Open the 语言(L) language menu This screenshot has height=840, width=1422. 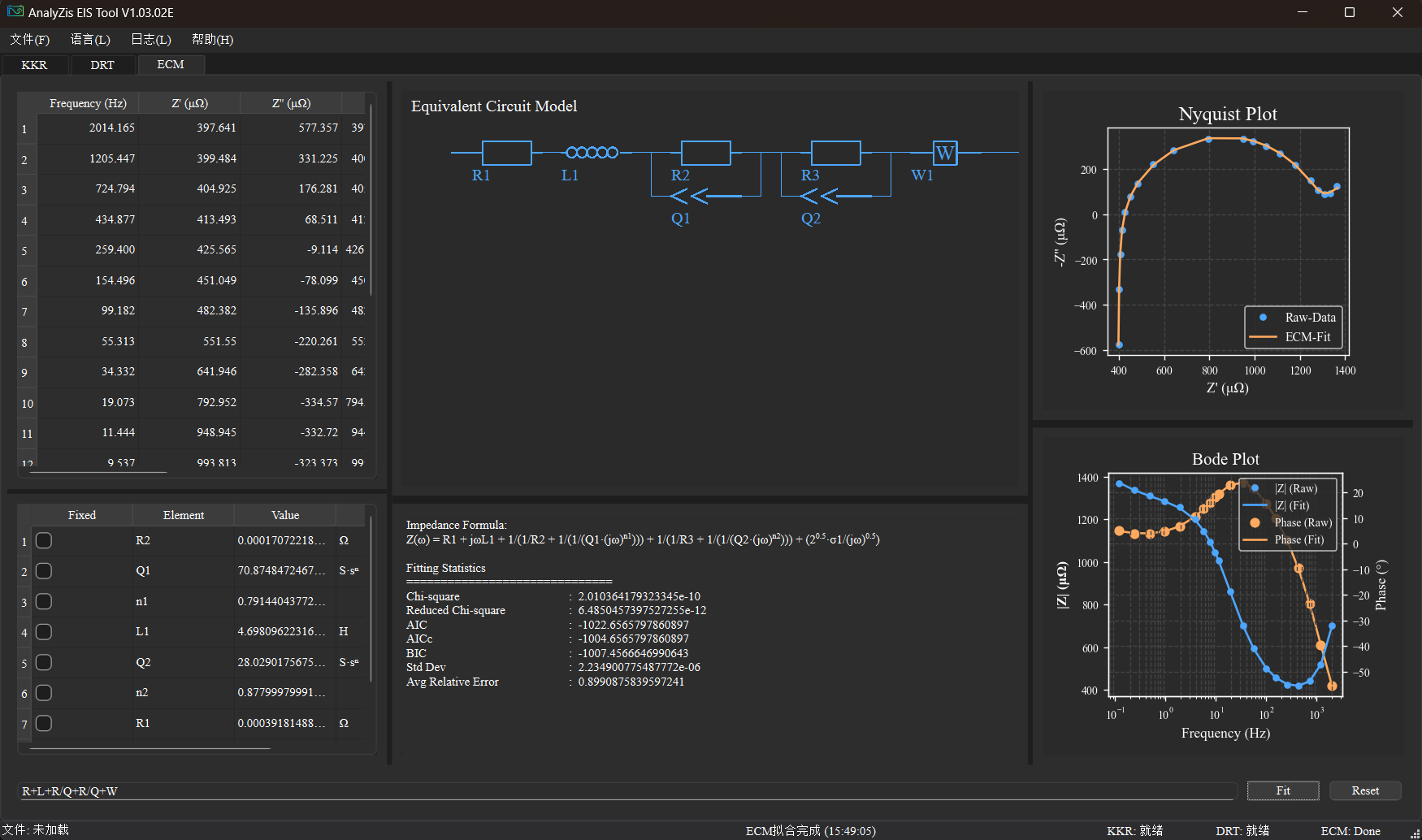(90, 40)
